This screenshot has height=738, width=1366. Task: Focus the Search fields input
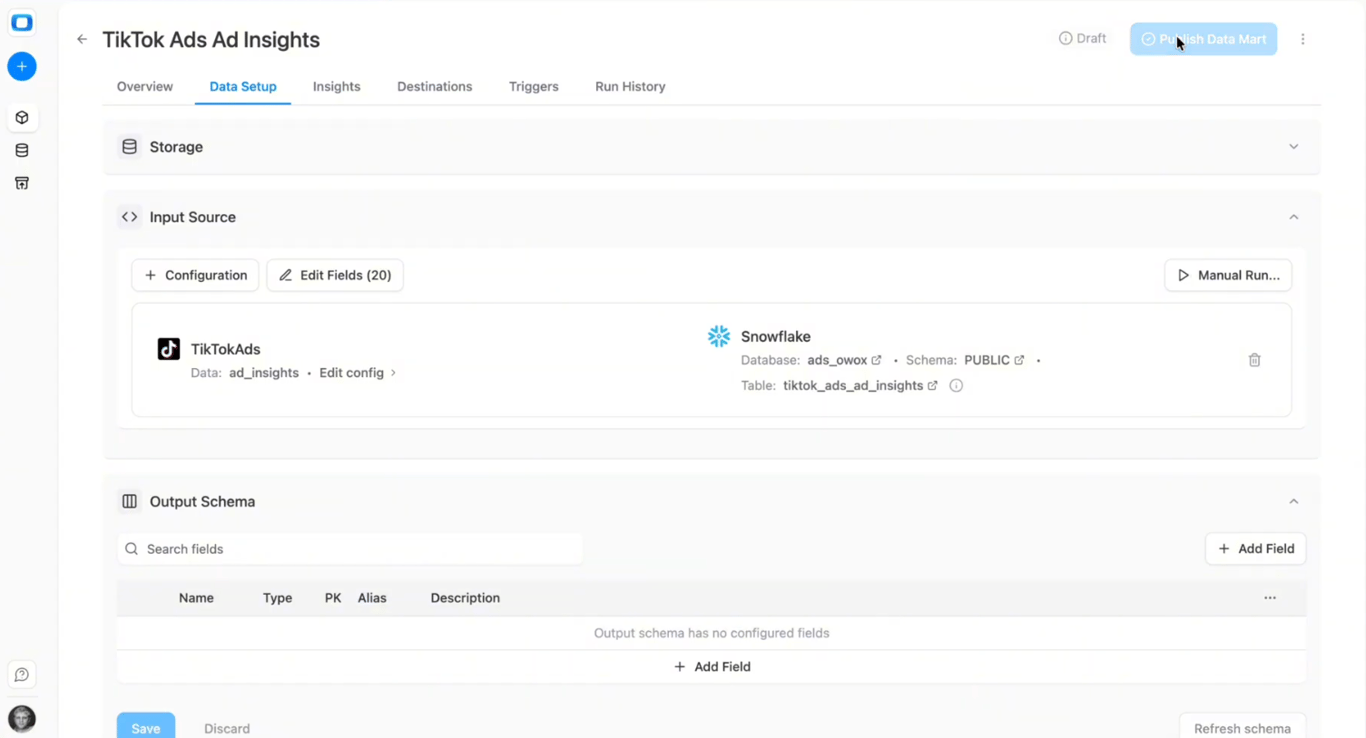pos(350,549)
